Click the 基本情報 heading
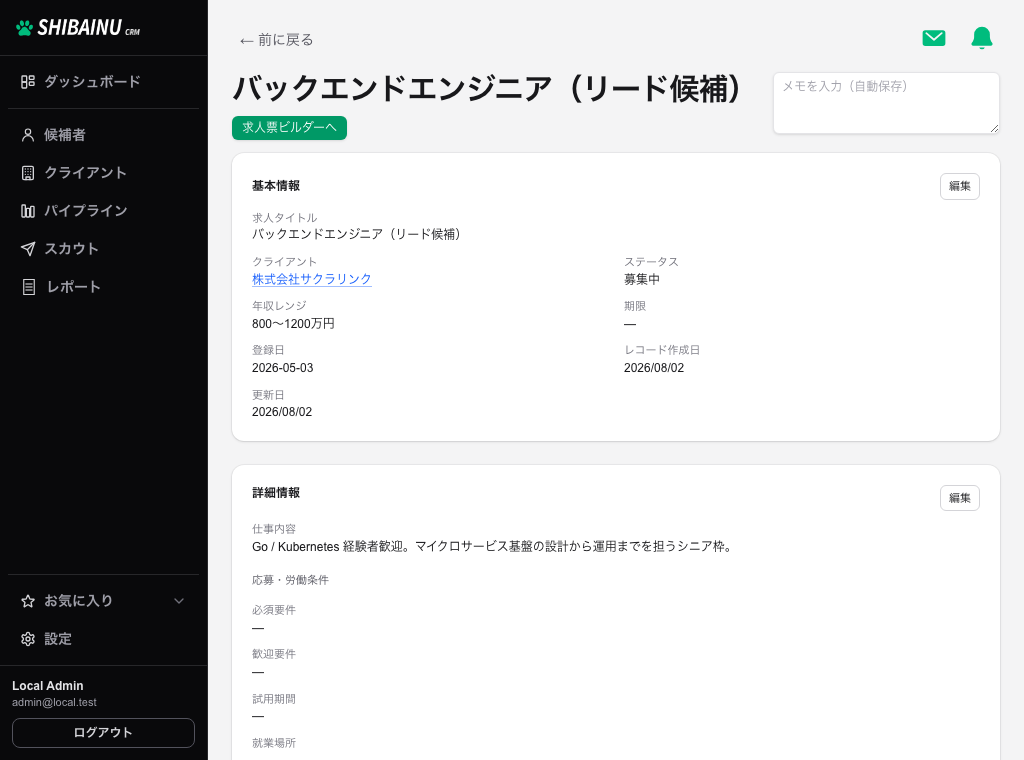1024x760 pixels. 276,186
